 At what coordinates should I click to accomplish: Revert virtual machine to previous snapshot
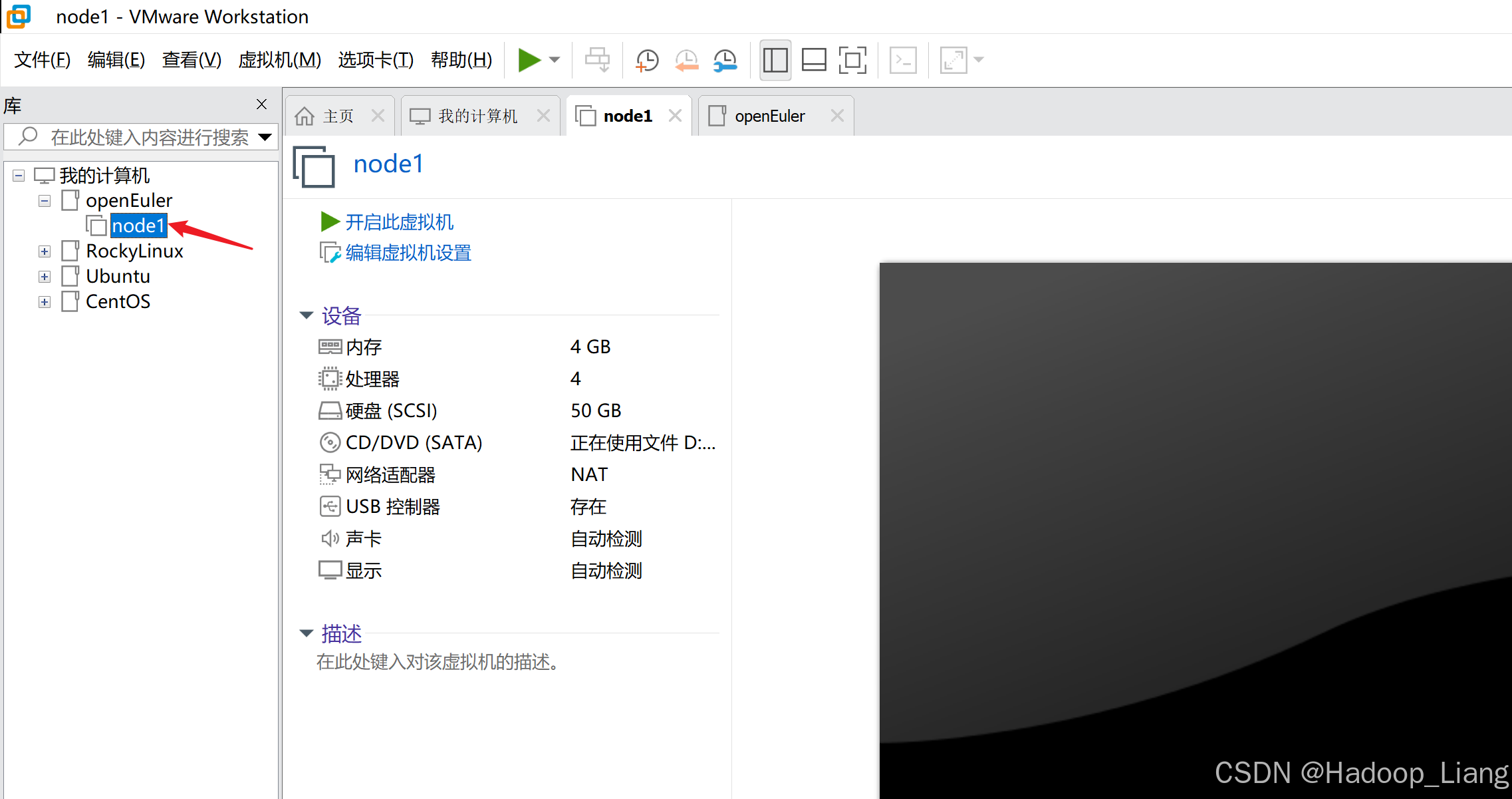pos(686,60)
